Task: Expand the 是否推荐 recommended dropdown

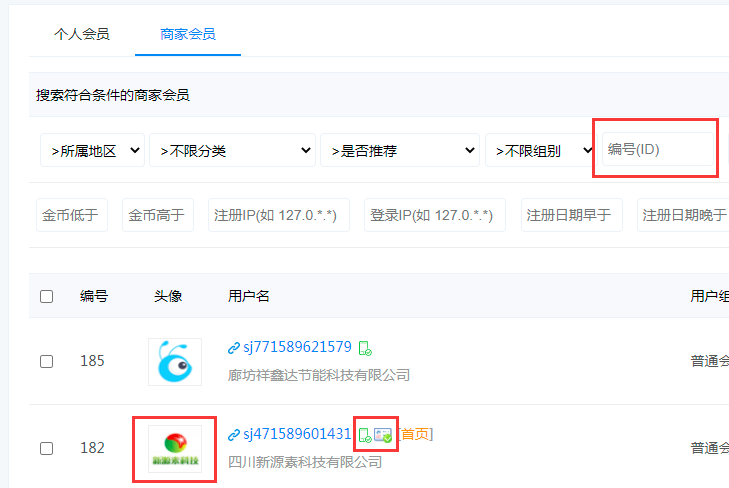Action: point(400,151)
